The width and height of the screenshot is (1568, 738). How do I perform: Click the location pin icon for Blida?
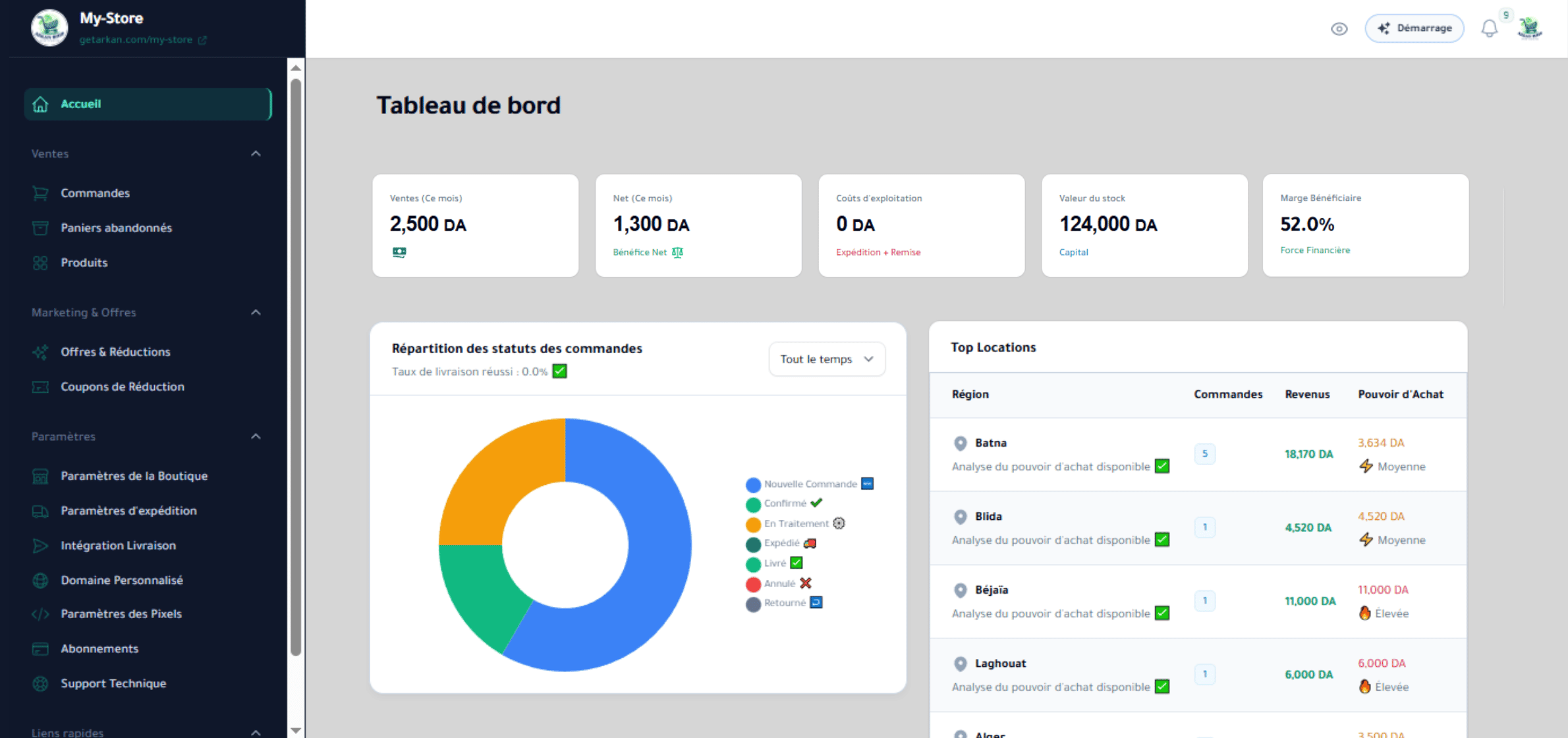(961, 517)
